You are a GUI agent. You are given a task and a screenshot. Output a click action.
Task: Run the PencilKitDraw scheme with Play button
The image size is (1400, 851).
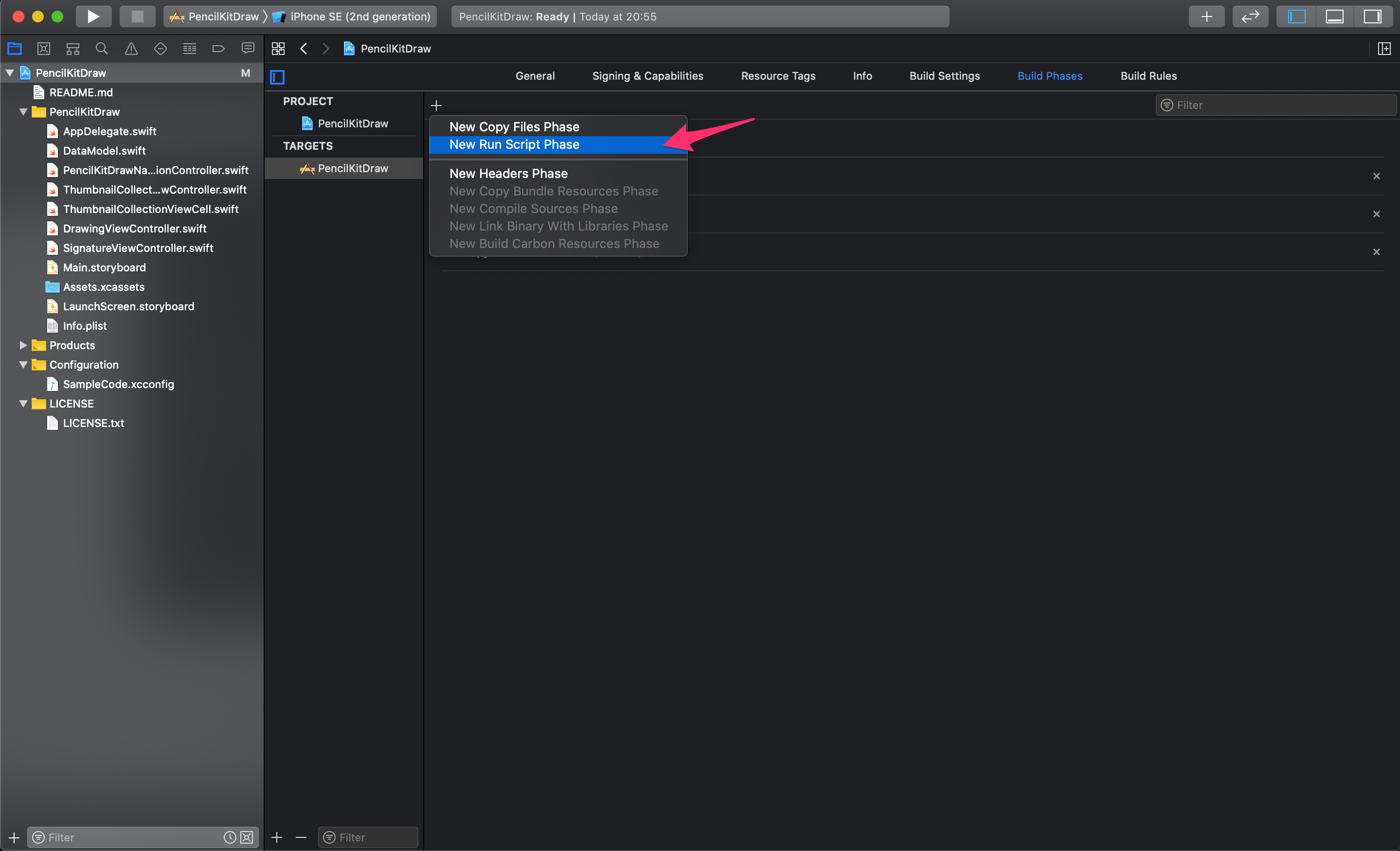pyautogui.click(x=93, y=17)
